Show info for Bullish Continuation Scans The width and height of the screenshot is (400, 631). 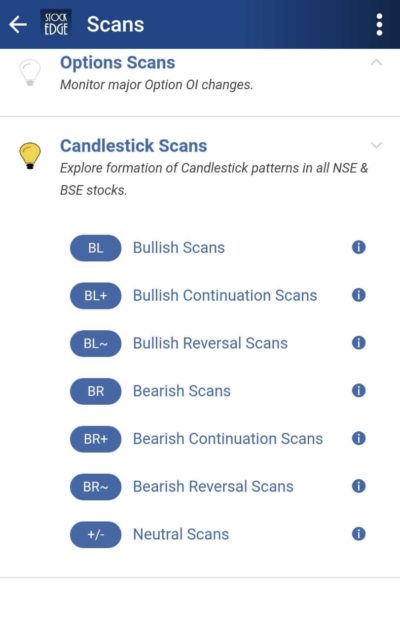pos(359,295)
